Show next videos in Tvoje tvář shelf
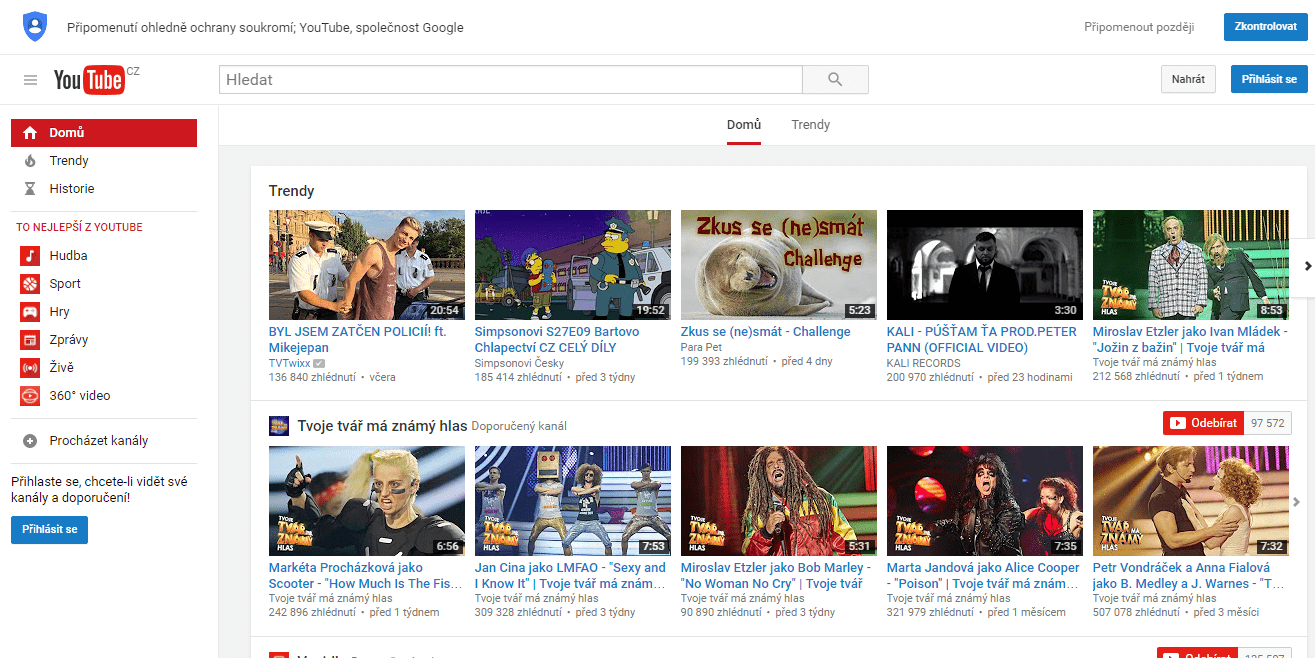The image size is (1315, 658). pyautogui.click(x=1297, y=502)
